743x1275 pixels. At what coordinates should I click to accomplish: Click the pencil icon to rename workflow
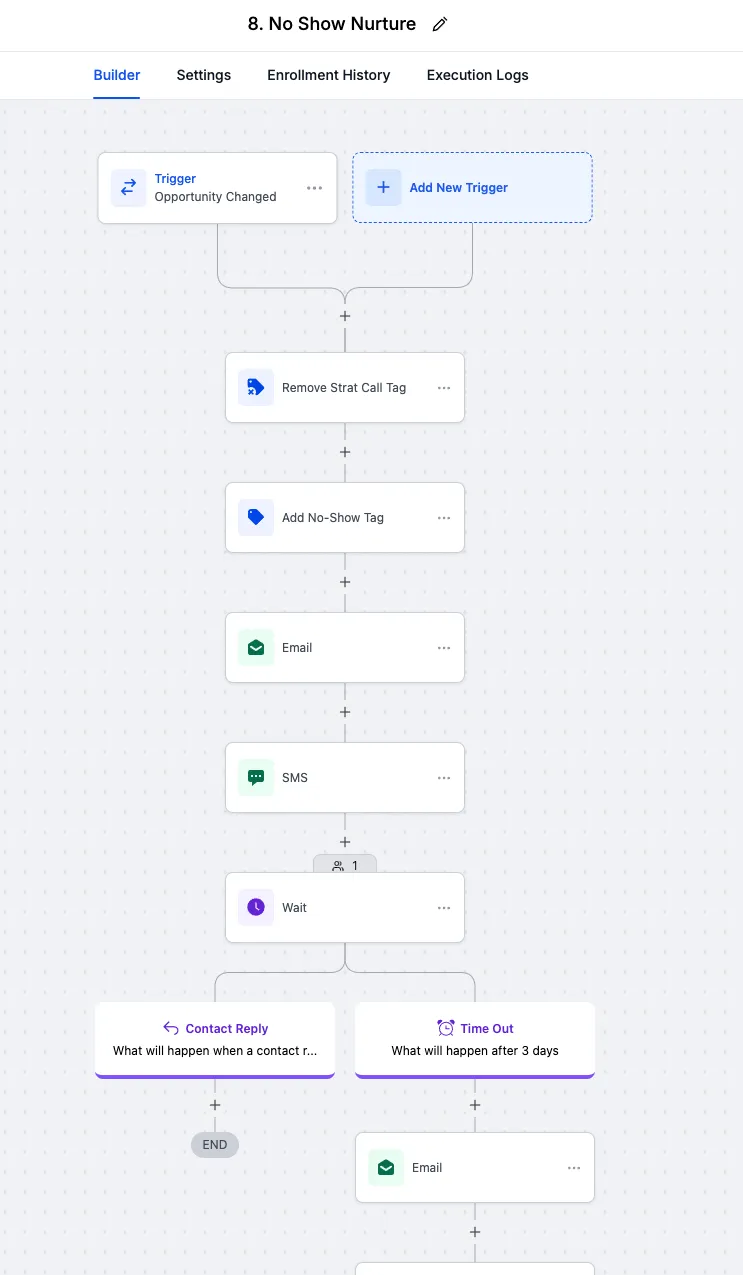[x=440, y=25]
